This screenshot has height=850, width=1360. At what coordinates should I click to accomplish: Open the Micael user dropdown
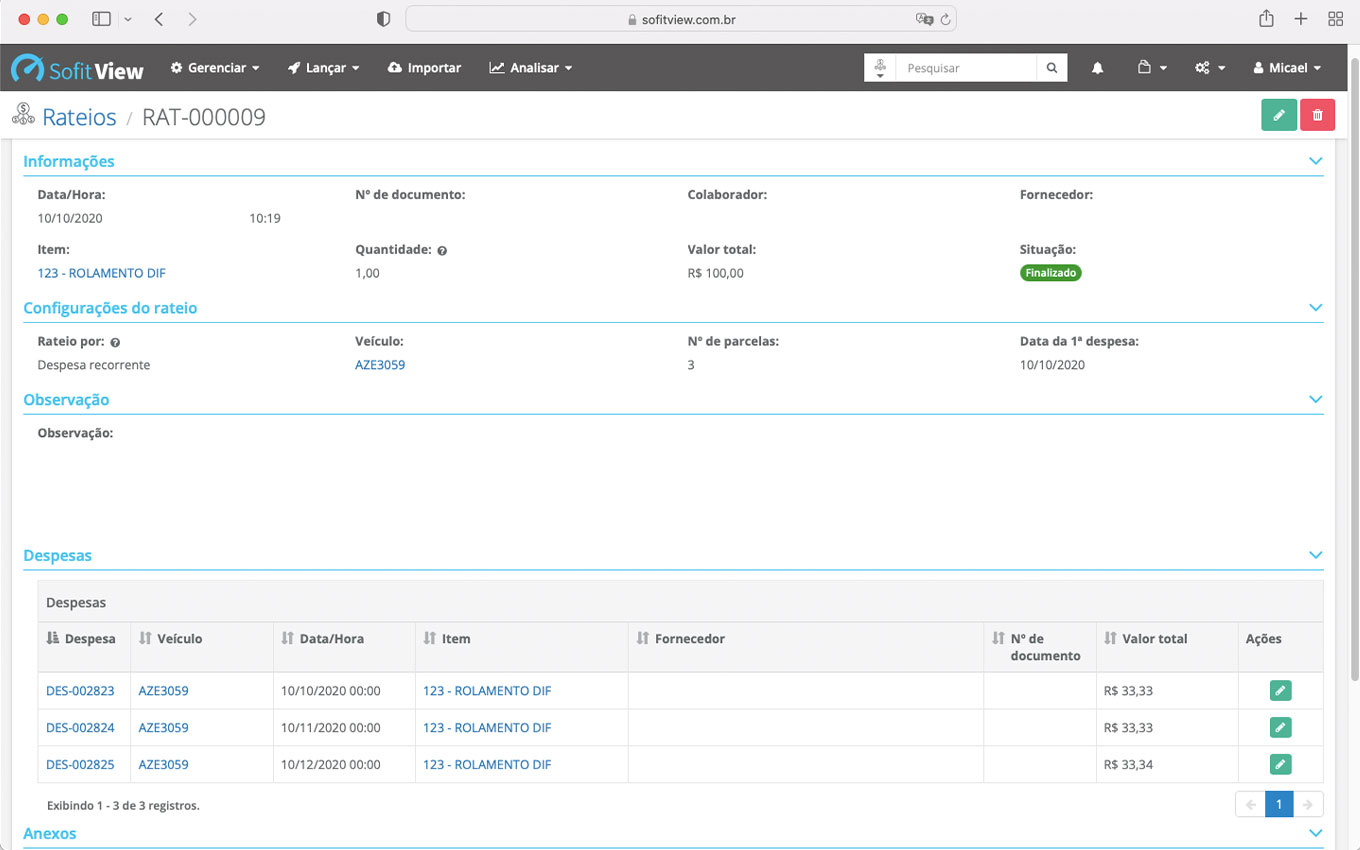[x=1287, y=68]
